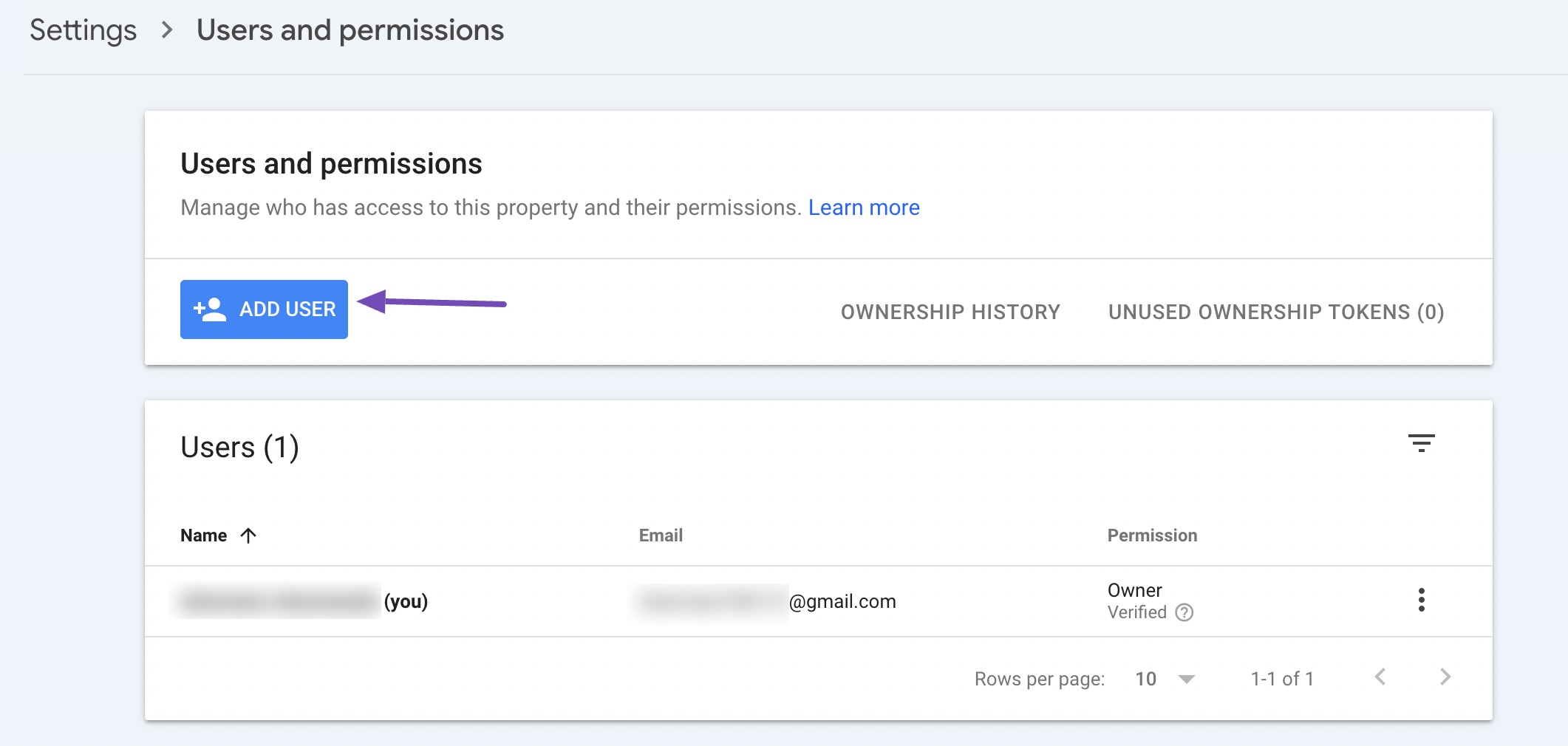Image resolution: width=1568 pixels, height=746 pixels.
Task: View OWNERSHIP HISTORY
Action: pyautogui.click(x=950, y=311)
